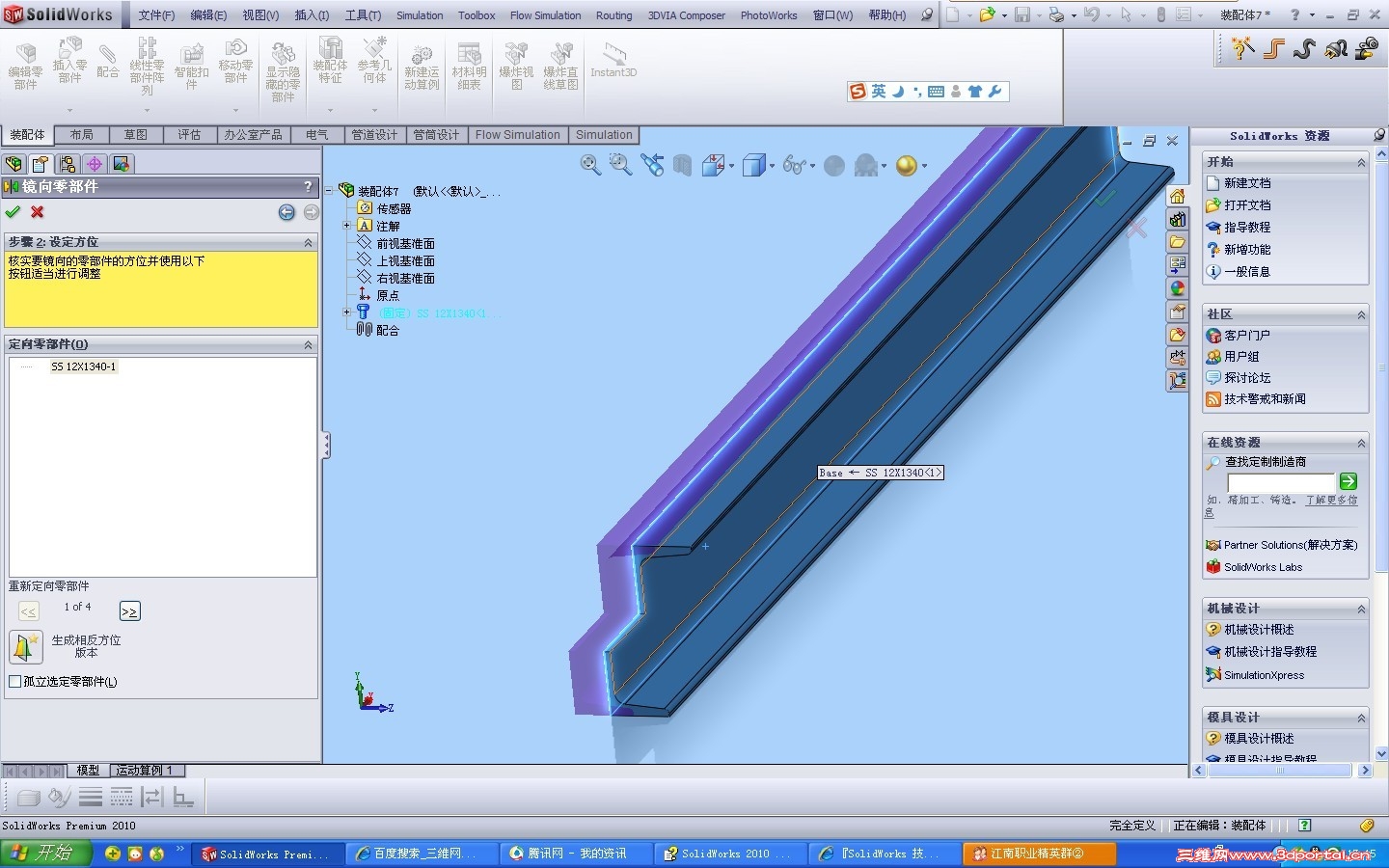Switch to the 管道设计 tab
1389x868 pixels.
coord(373,135)
